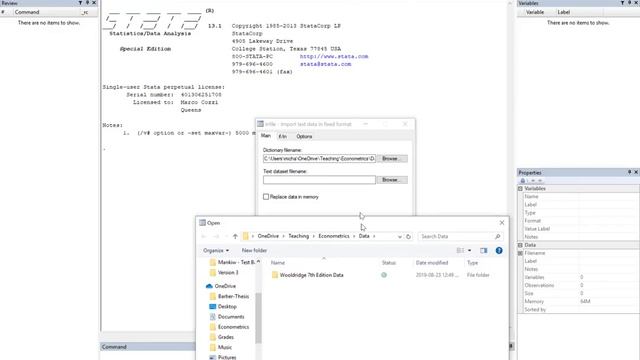Browse for the dictionary filename
The image size is (640, 360).
tap(392, 158)
